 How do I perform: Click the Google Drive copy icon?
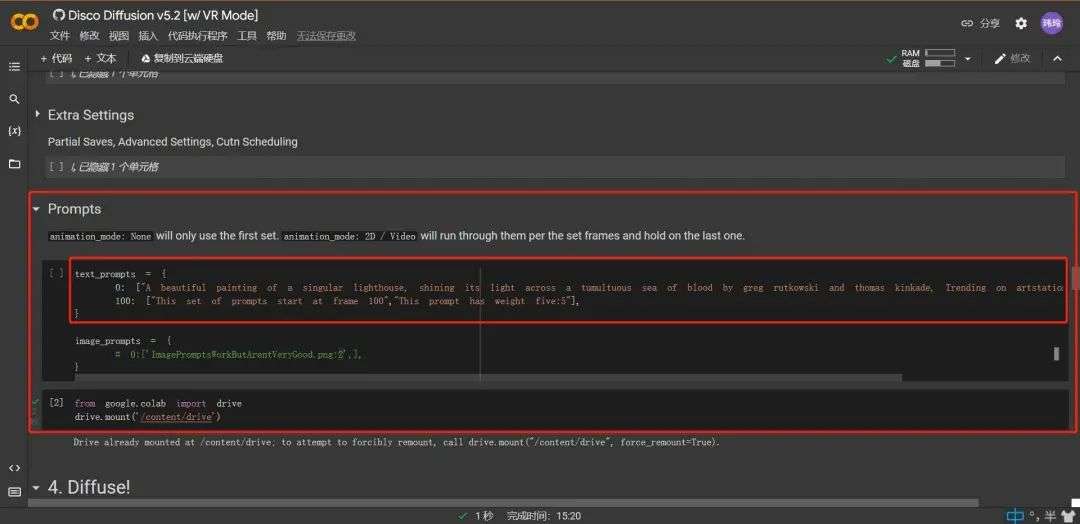145,59
